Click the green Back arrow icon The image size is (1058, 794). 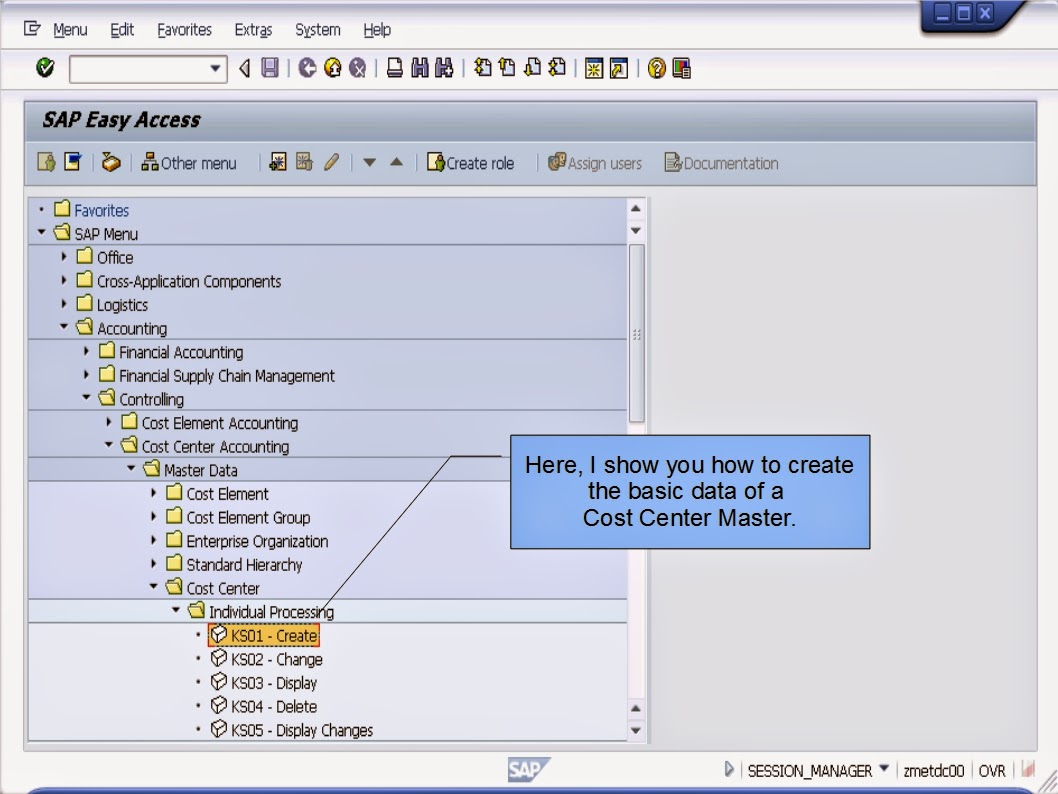click(308, 68)
